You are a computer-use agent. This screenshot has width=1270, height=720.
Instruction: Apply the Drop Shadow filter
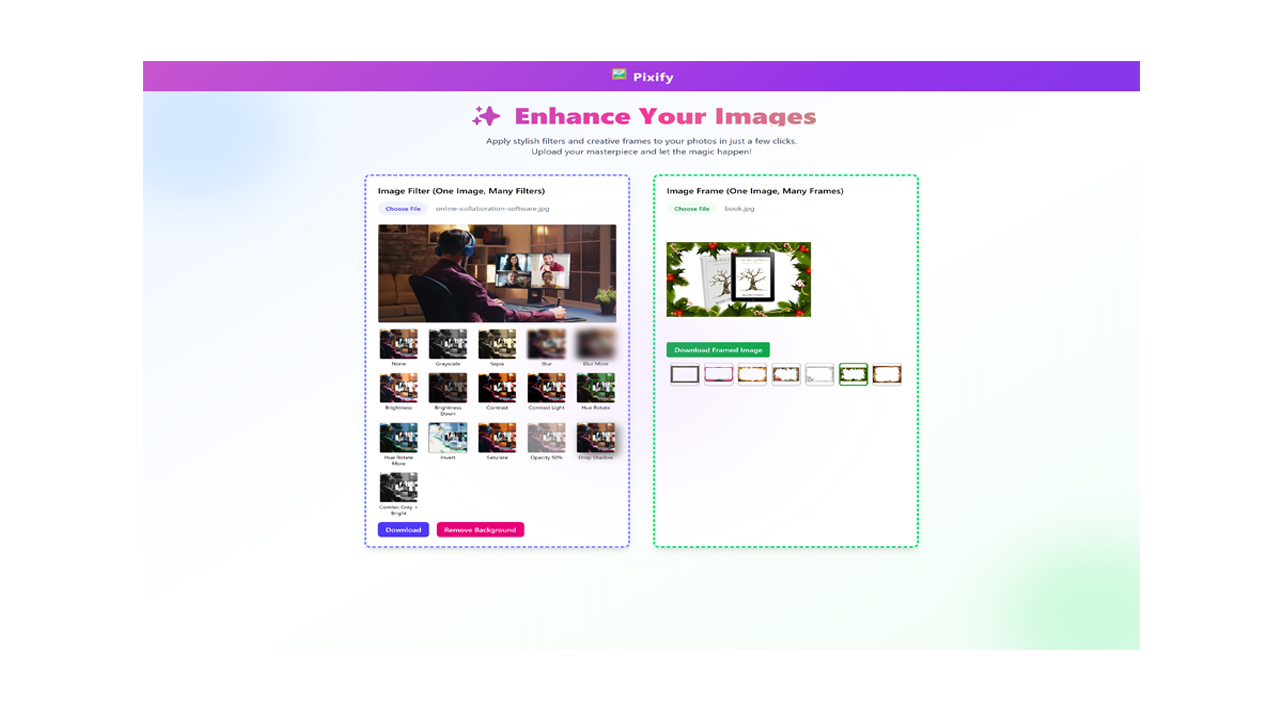click(x=595, y=437)
